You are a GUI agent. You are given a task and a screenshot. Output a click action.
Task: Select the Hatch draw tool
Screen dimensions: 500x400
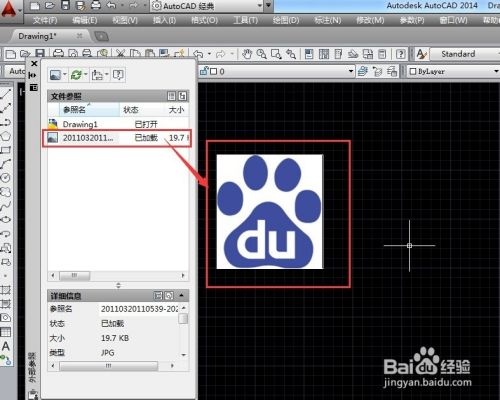coord(6,290)
